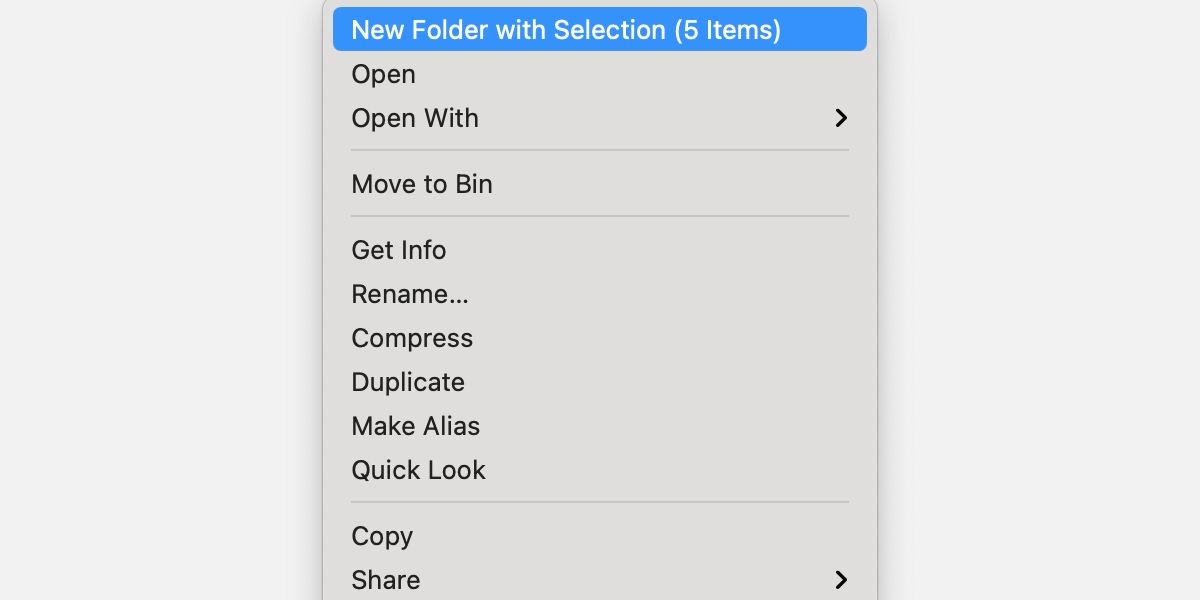Expand the Share submenu chevron

click(x=841, y=580)
